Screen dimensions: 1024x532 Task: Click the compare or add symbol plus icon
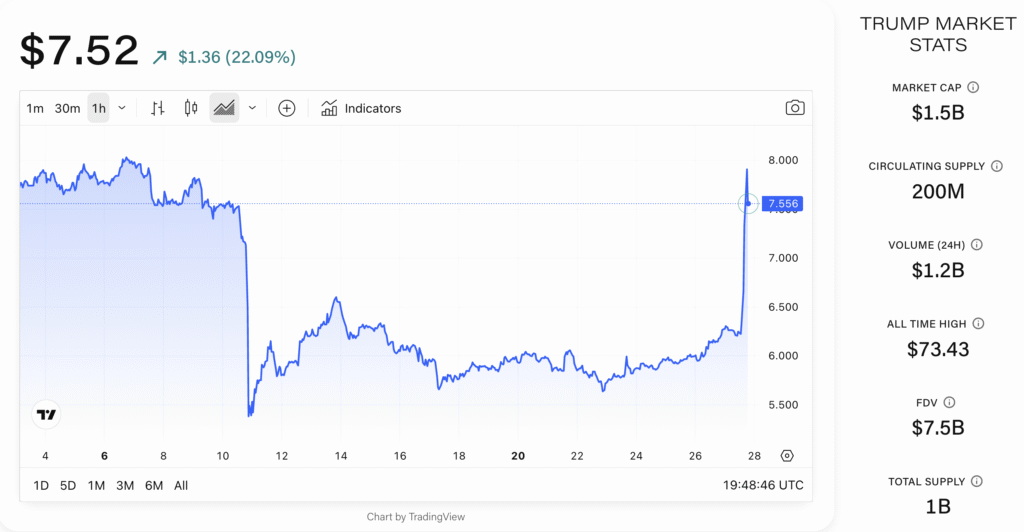pos(287,108)
